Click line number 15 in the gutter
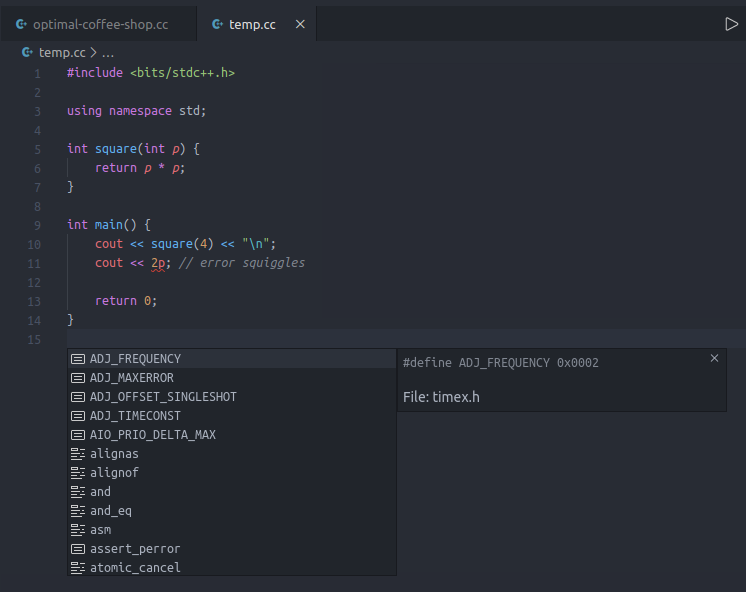Viewport: 746px width, 592px height. point(34,340)
